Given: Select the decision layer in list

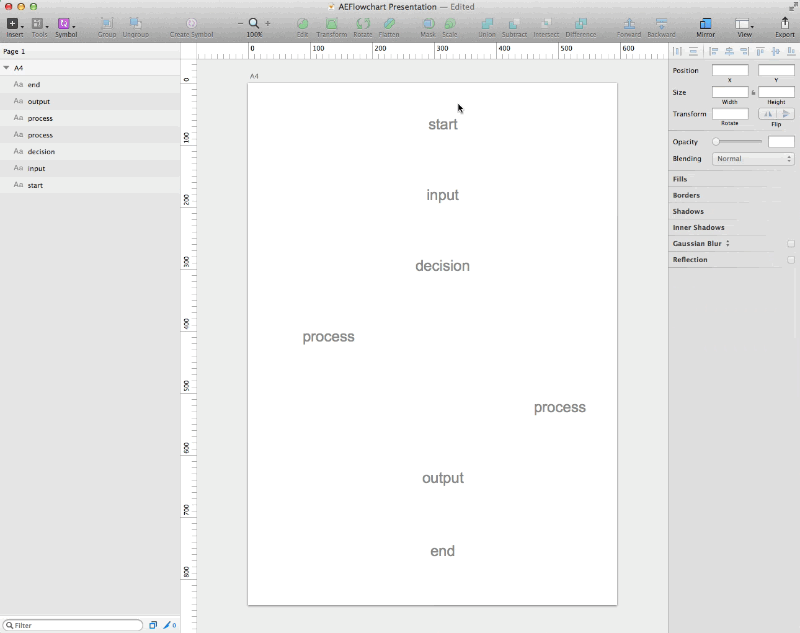Looking at the screenshot, I should coord(41,152).
